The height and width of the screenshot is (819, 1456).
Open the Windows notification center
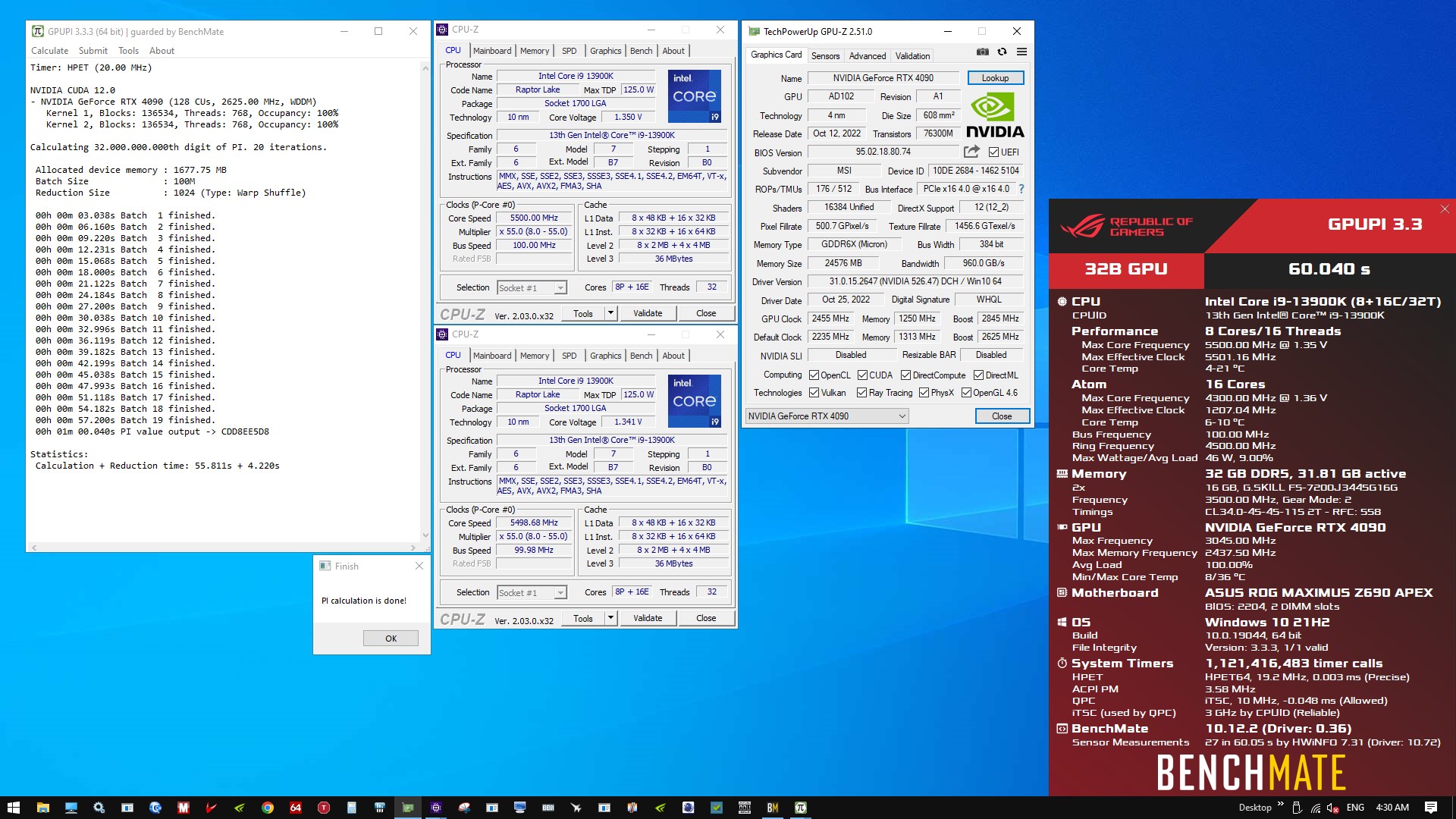coord(1431,808)
